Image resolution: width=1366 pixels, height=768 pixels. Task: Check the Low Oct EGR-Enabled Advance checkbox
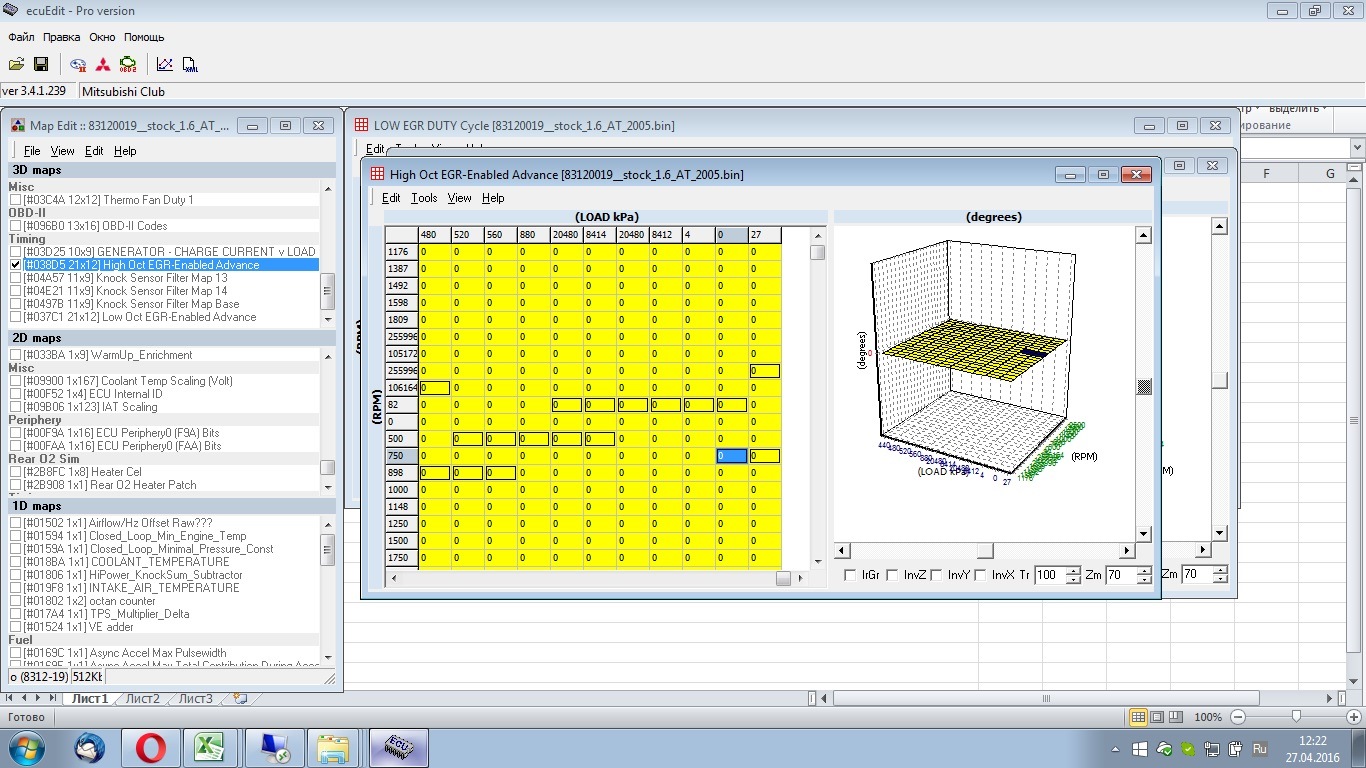(x=15, y=317)
